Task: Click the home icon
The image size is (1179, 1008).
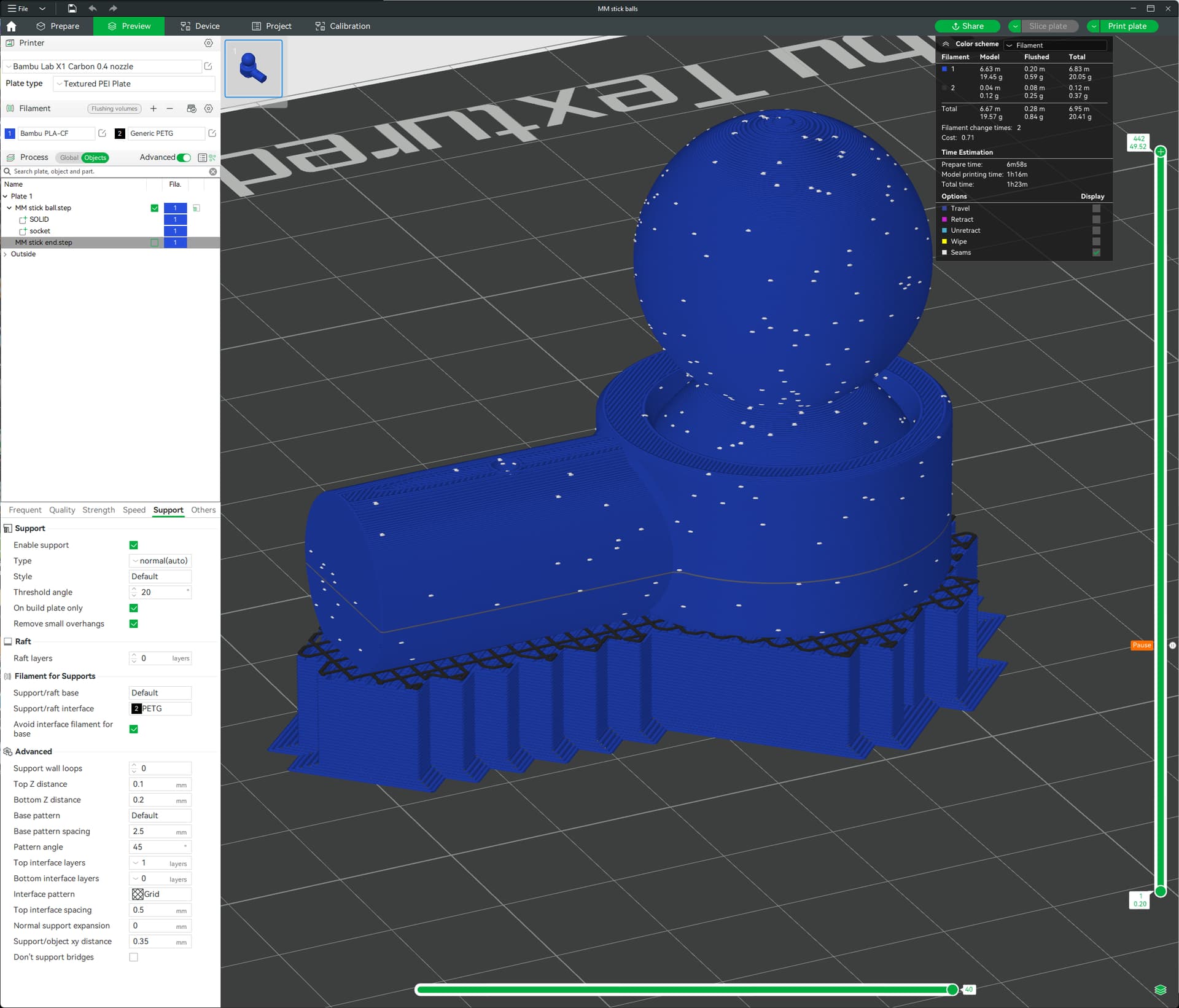Action: point(11,26)
